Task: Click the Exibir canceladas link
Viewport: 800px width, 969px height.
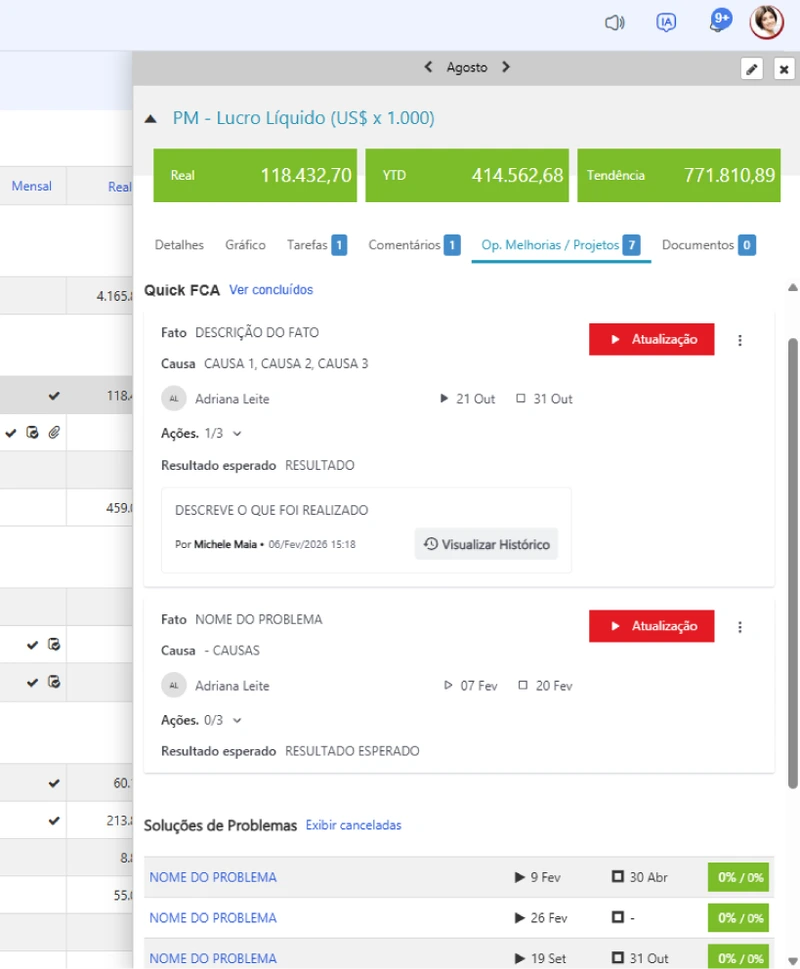Action: (353, 825)
